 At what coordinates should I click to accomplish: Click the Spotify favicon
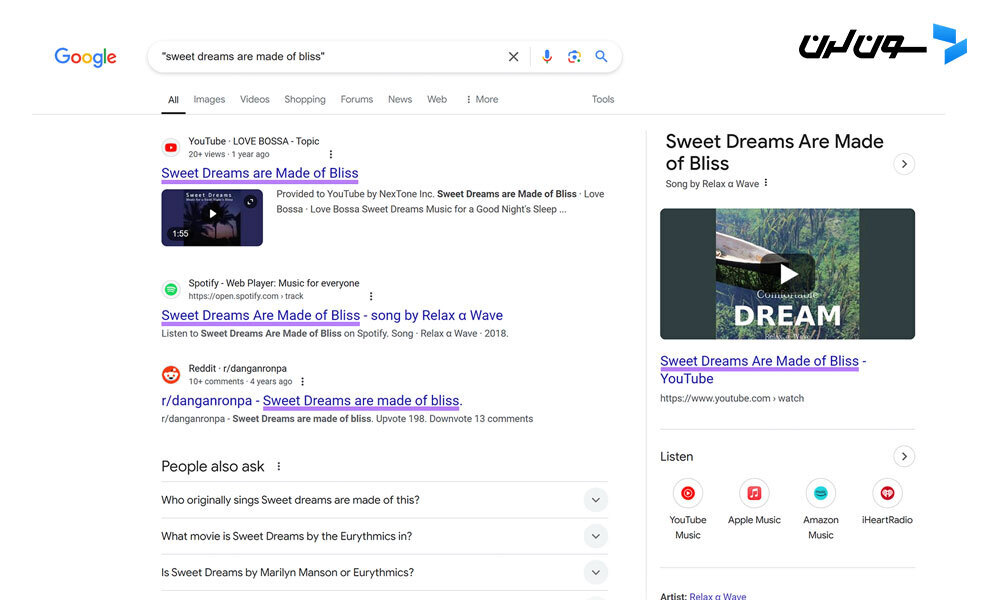(x=171, y=290)
